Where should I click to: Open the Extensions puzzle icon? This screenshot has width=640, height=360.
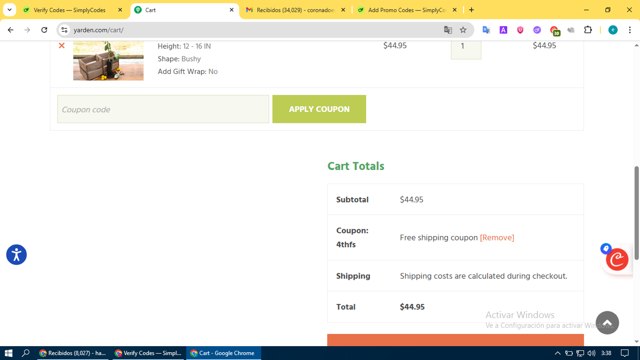(588, 30)
